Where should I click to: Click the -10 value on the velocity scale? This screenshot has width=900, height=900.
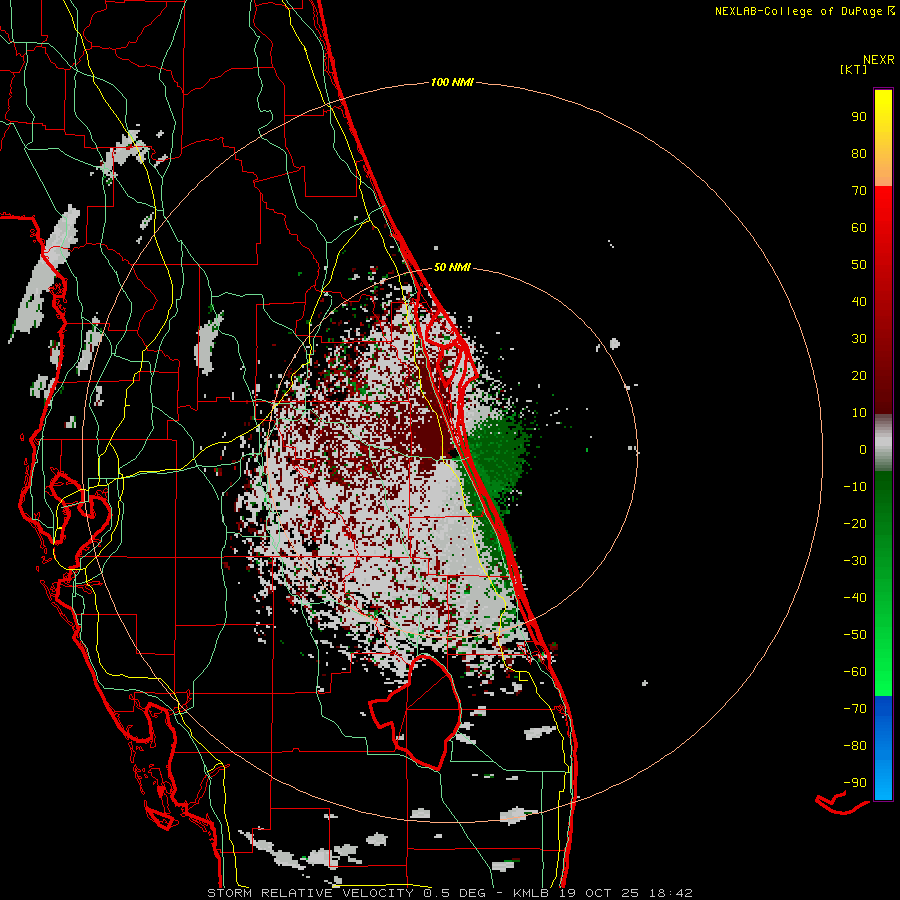(x=855, y=486)
